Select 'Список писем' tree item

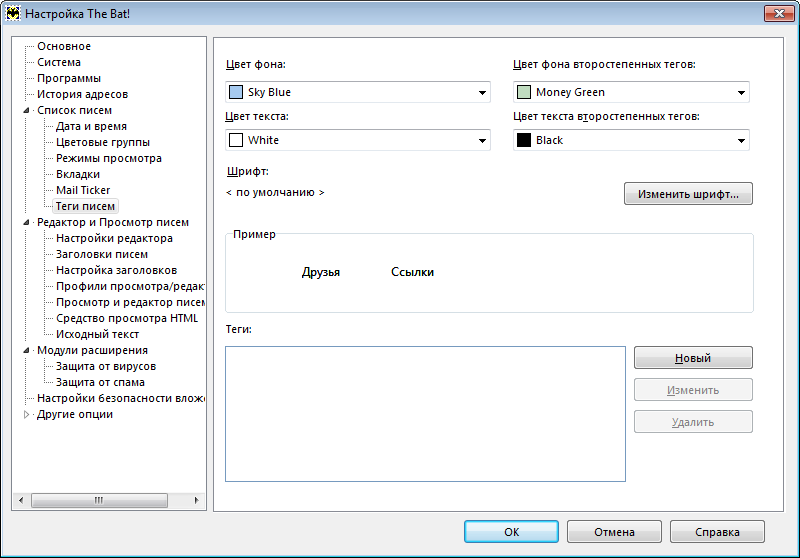click(x=74, y=110)
